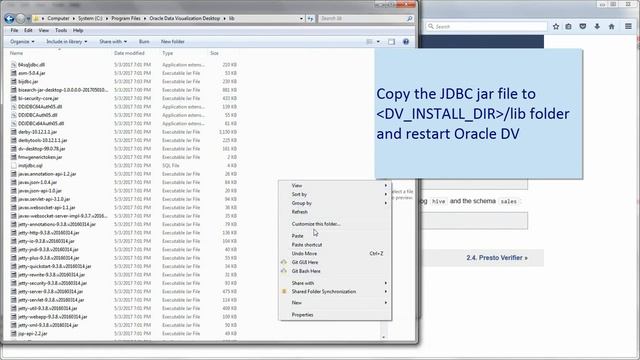The height and width of the screenshot is (360, 640).
Task: Open the address bar history dropdown
Action: click(x=301, y=18)
